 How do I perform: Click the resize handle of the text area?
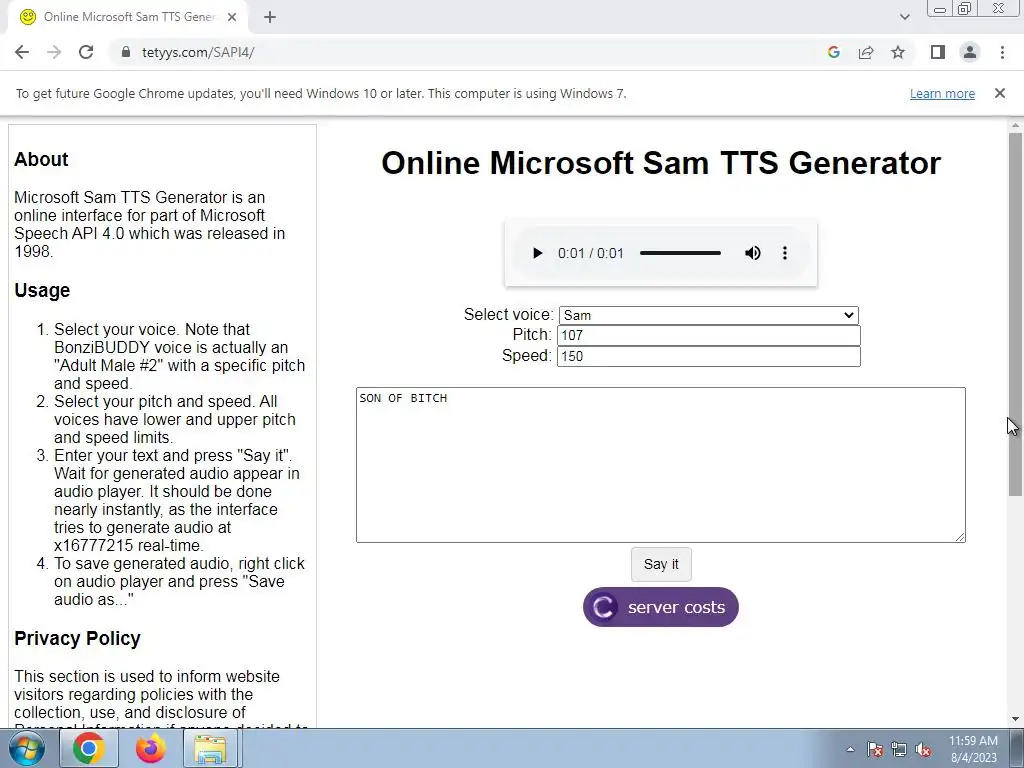pyautogui.click(x=960, y=537)
